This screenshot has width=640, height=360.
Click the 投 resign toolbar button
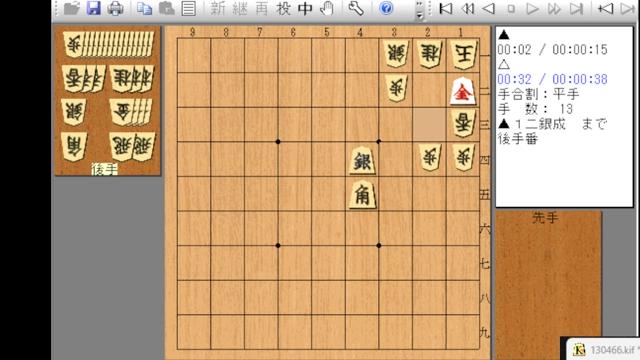pos(283,8)
